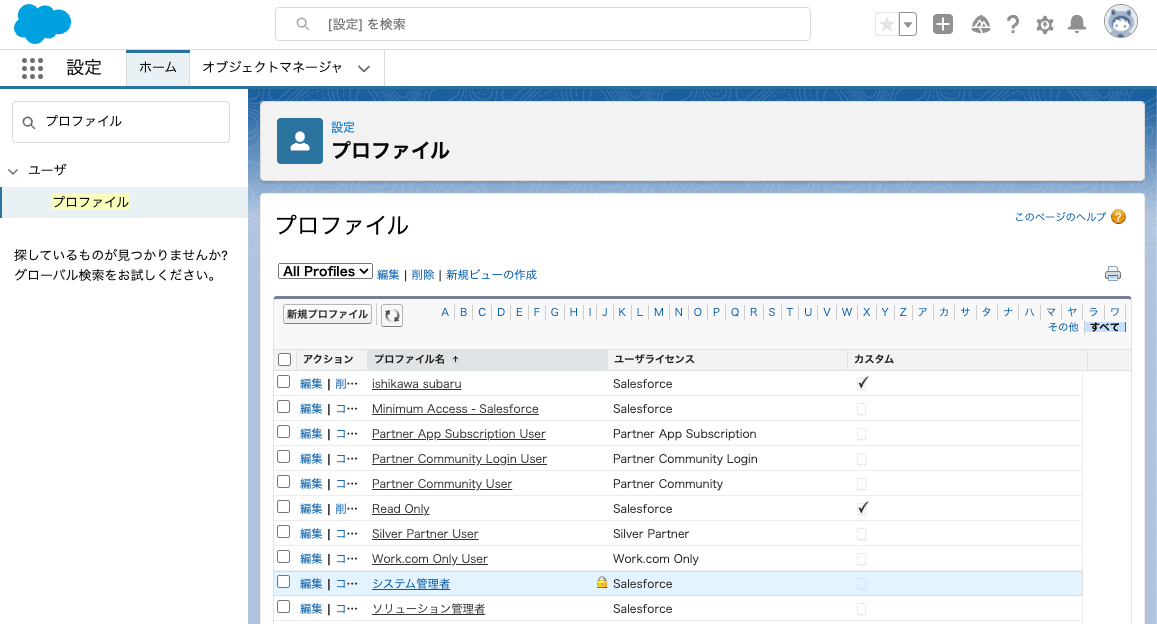Open the システム管理者 profile

(x=411, y=583)
